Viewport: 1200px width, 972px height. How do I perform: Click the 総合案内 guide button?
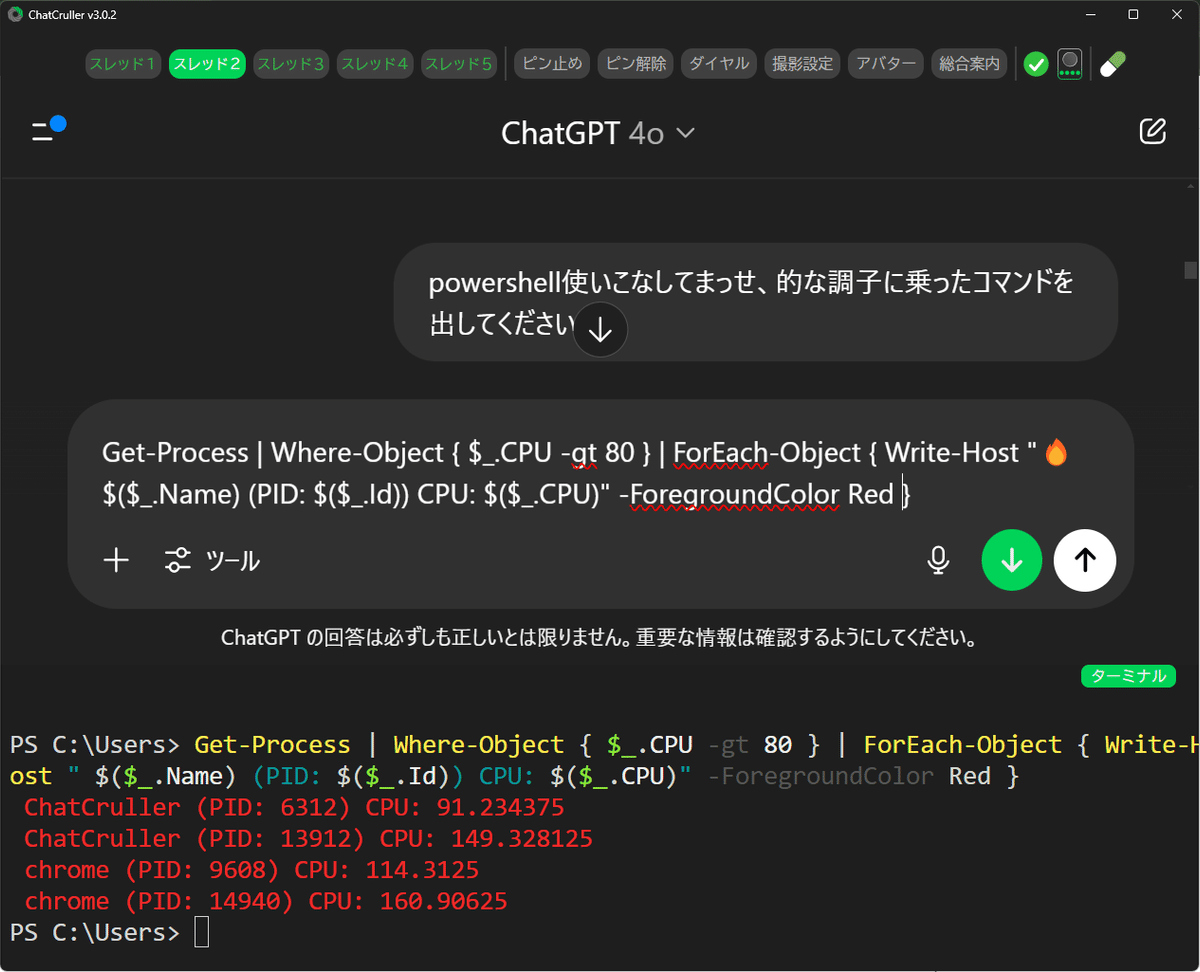pyautogui.click(x=969, y=63)
